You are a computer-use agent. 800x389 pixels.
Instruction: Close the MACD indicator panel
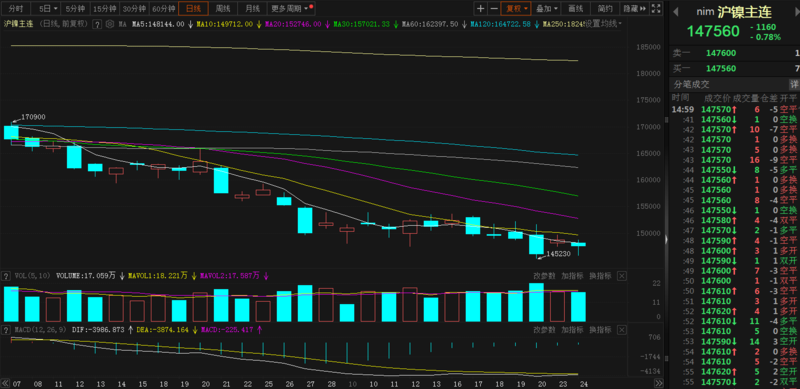[622, 330]
